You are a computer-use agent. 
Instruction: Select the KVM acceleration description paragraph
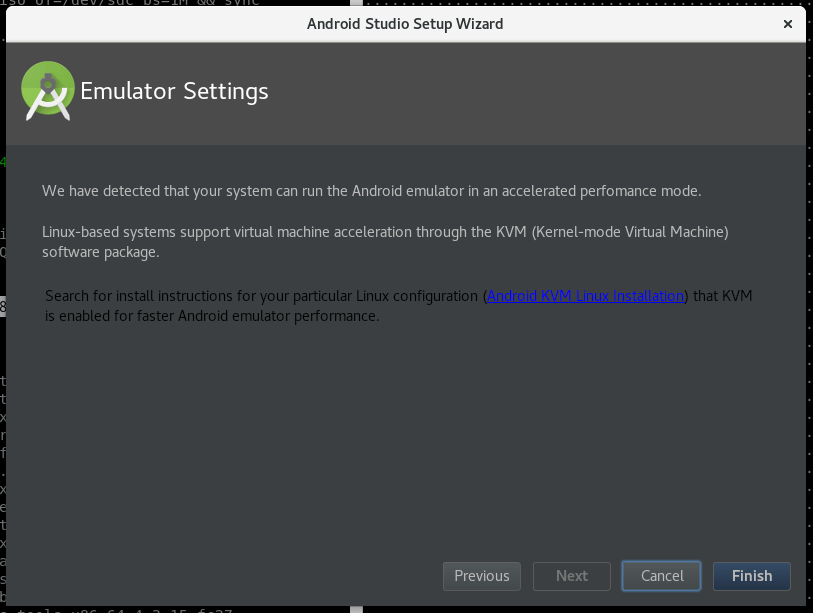point(386,241)
